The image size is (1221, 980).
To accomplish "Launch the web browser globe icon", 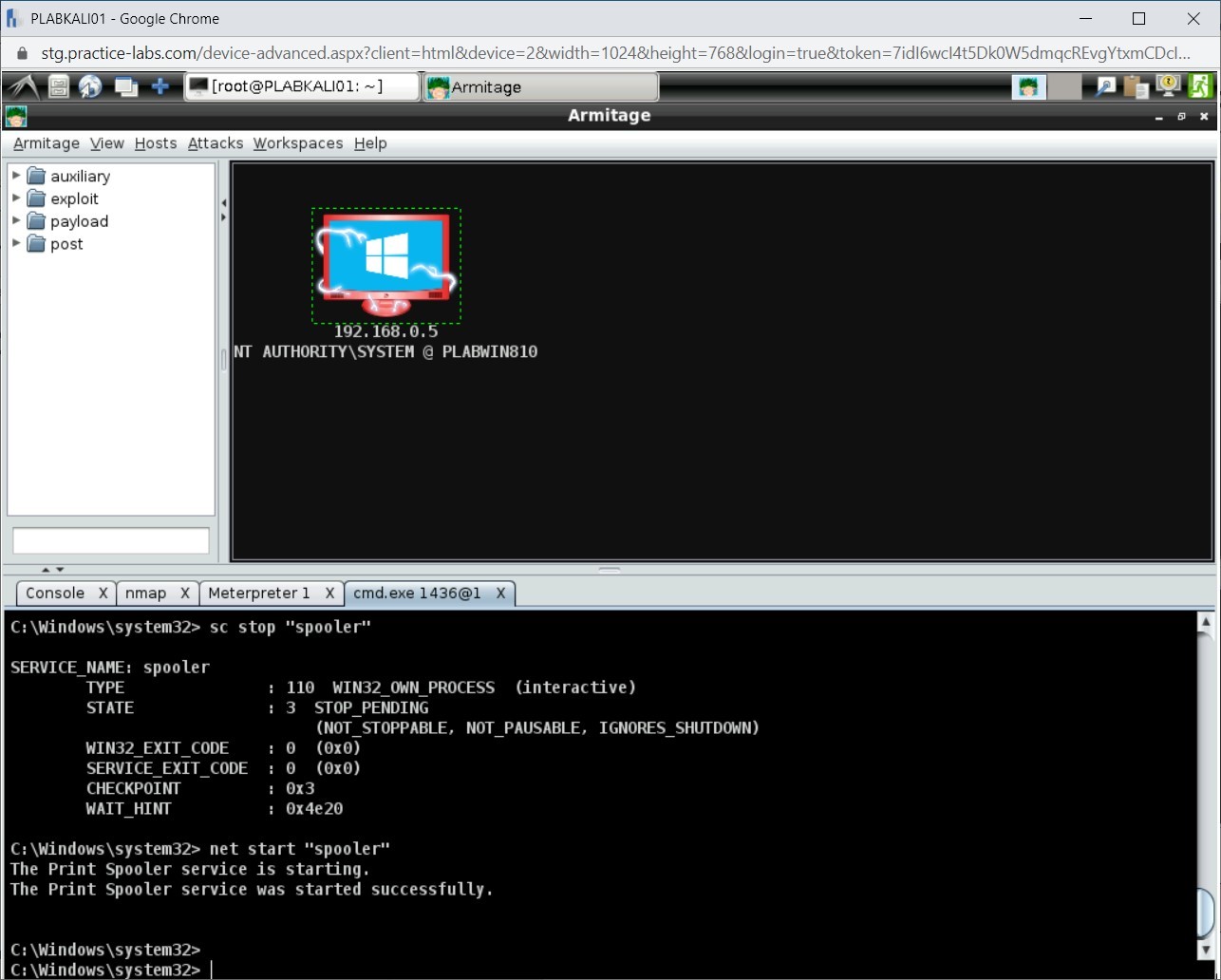I will click(90, 85).
